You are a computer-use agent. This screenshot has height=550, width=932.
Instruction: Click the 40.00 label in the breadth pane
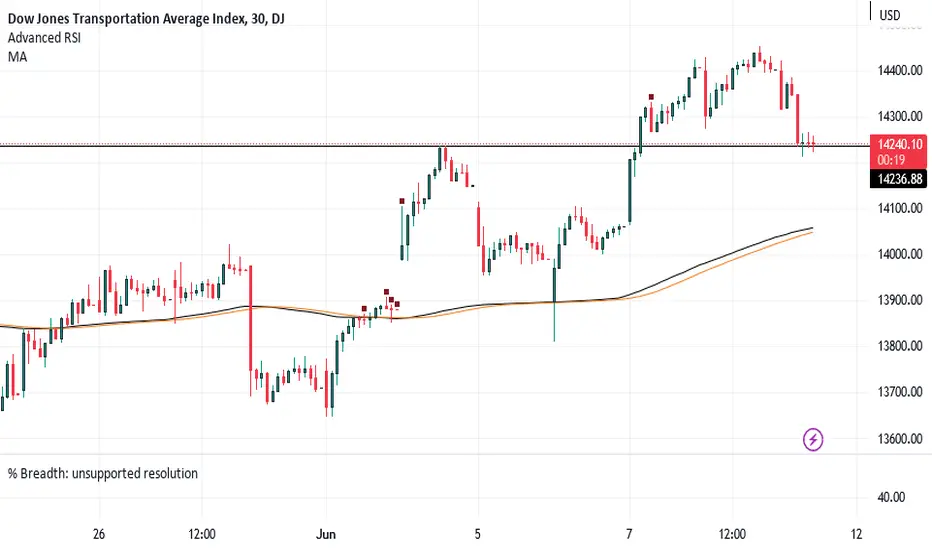coord(891,497)
